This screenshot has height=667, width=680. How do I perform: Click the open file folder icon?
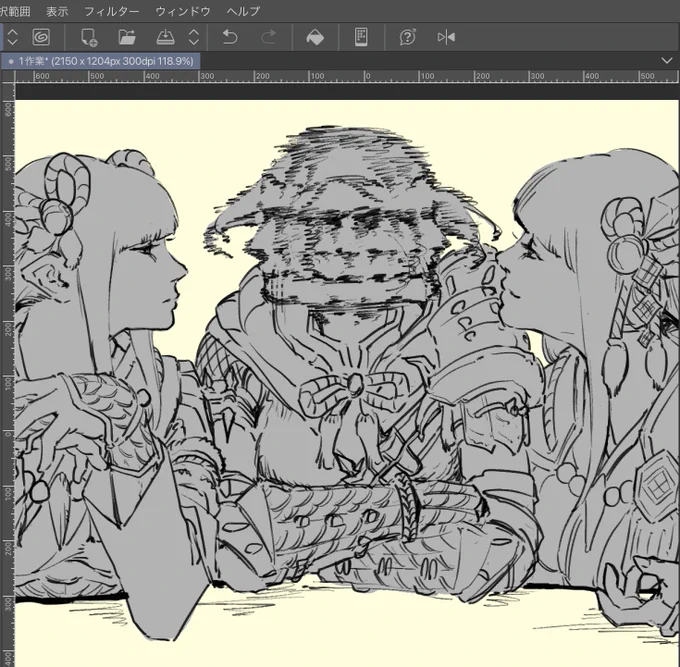[x=127, y=37]
